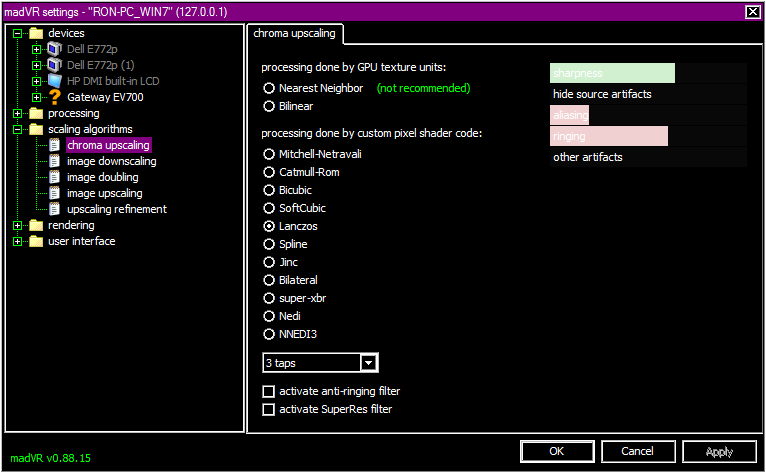The image size is (766, 473).
Task: Click the first Dell E772p monitor icon
Action: [54, 49]
